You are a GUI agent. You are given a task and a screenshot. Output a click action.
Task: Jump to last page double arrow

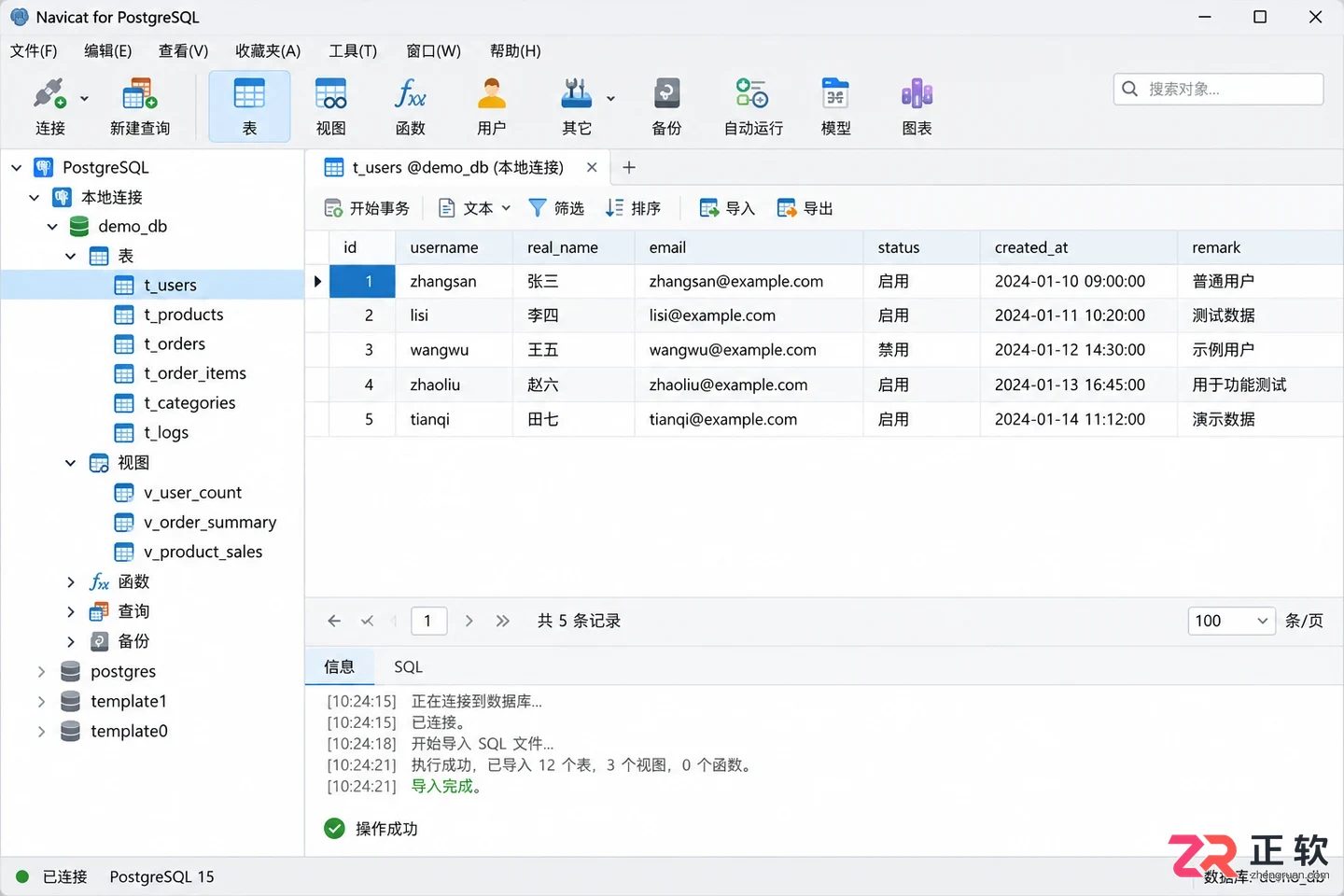coord(502,621)
